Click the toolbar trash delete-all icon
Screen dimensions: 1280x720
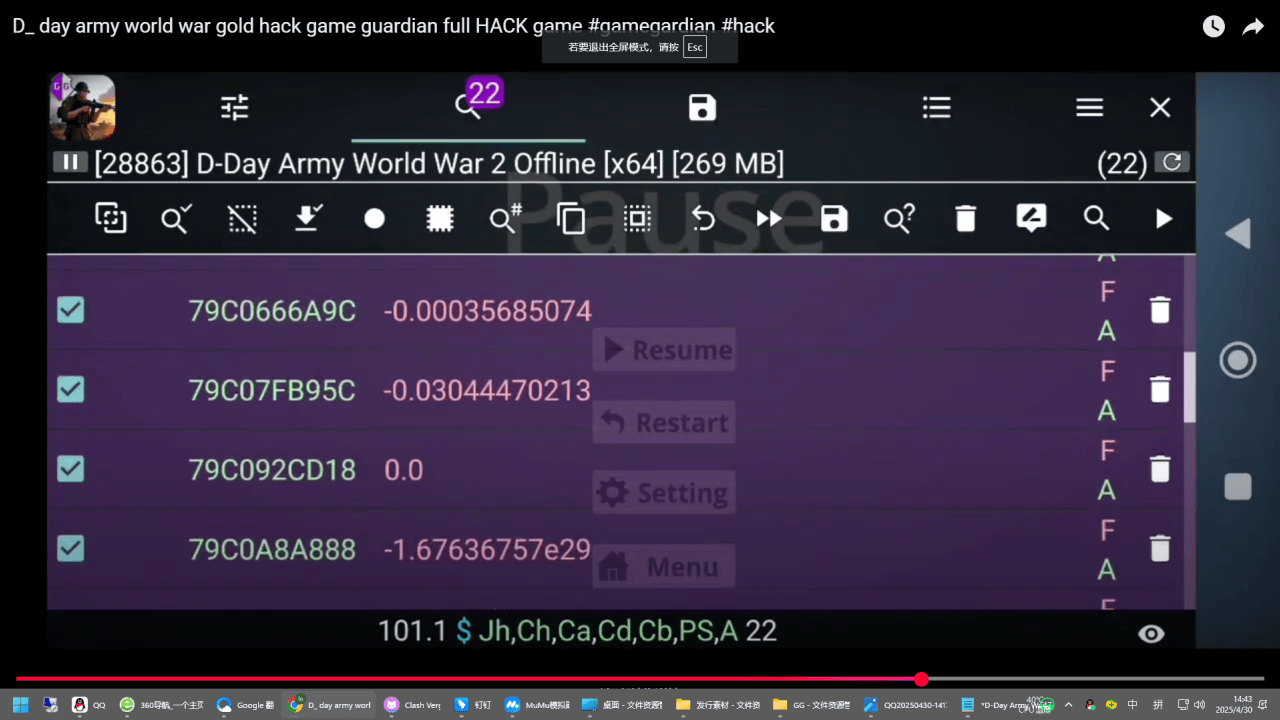pos(965,218)
